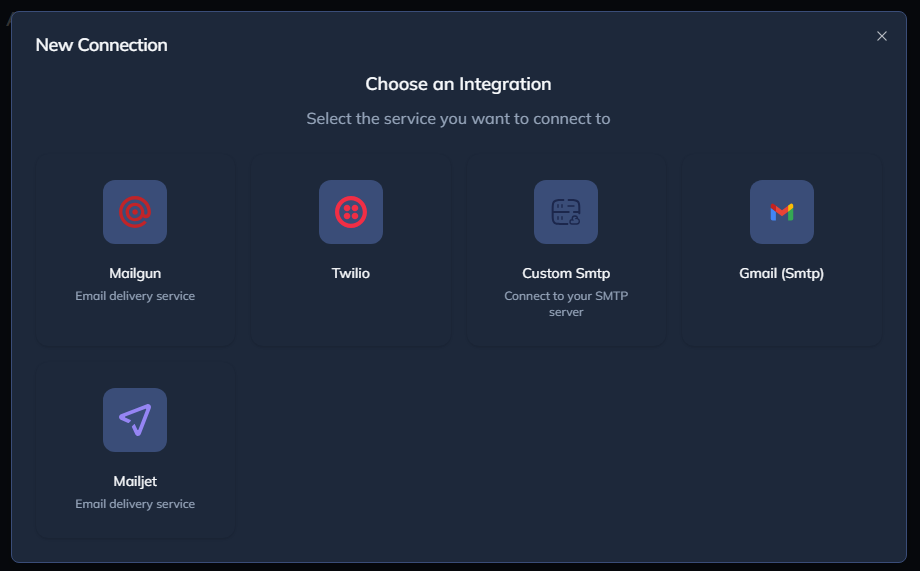Select the Mailgun title text
This screenshot has width=920, height=571.
[x=135, y=273]
